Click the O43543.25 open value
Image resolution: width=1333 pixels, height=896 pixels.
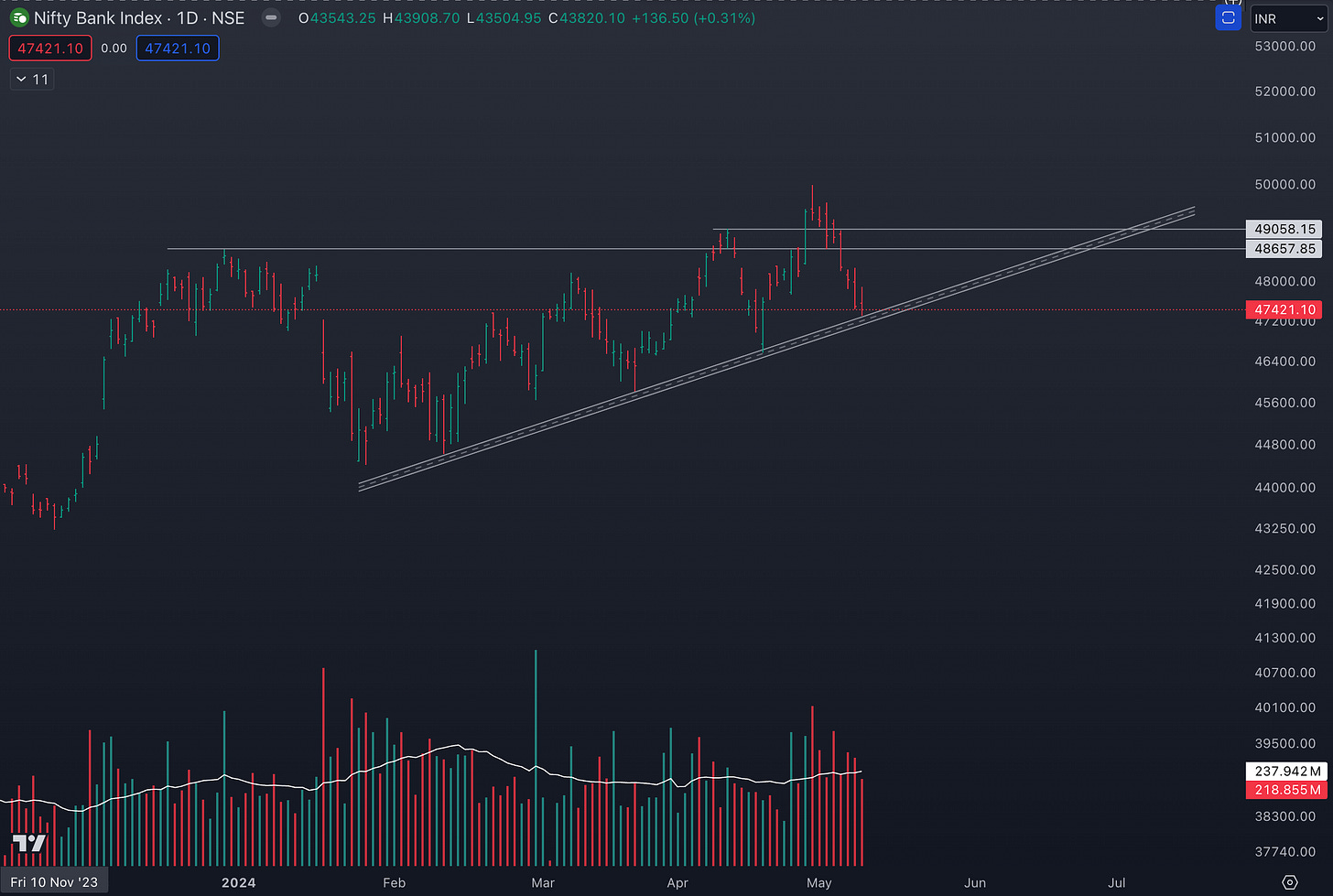point(337,18)
